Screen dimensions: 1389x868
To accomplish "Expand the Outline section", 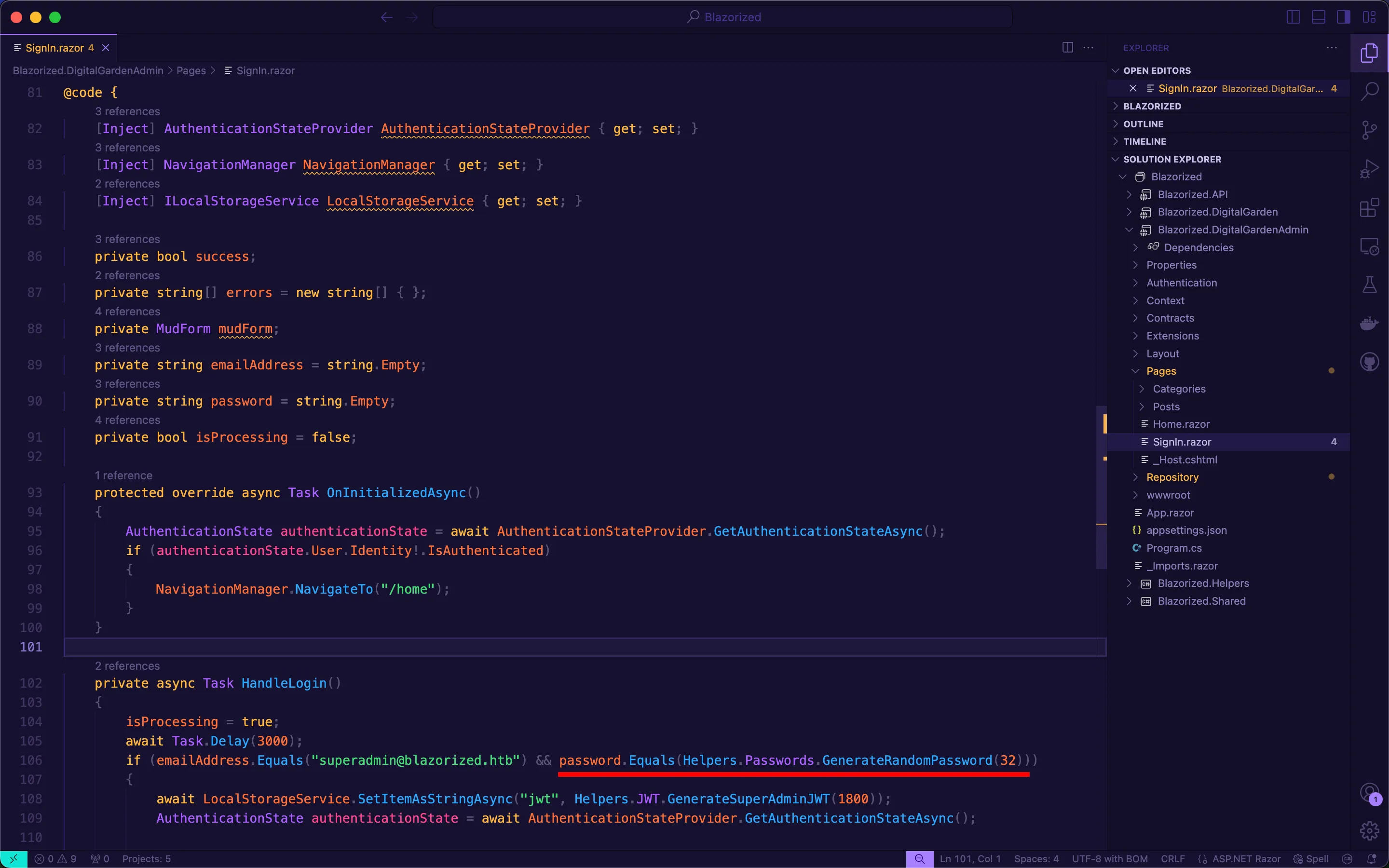I will [x=1228, y=124].
